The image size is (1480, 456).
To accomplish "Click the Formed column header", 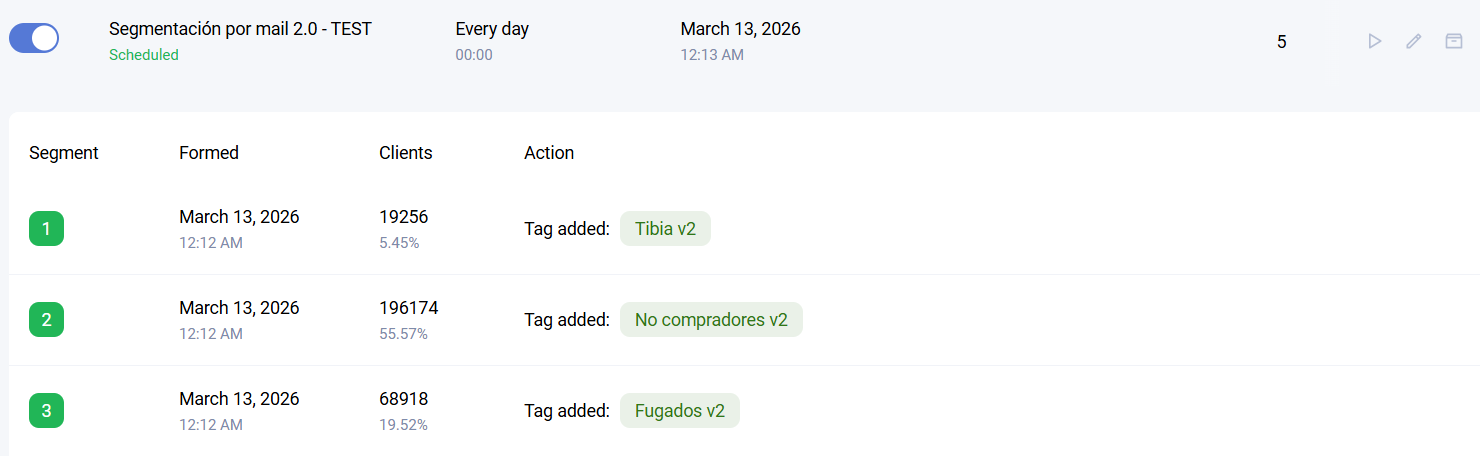I will click(209, 153).
